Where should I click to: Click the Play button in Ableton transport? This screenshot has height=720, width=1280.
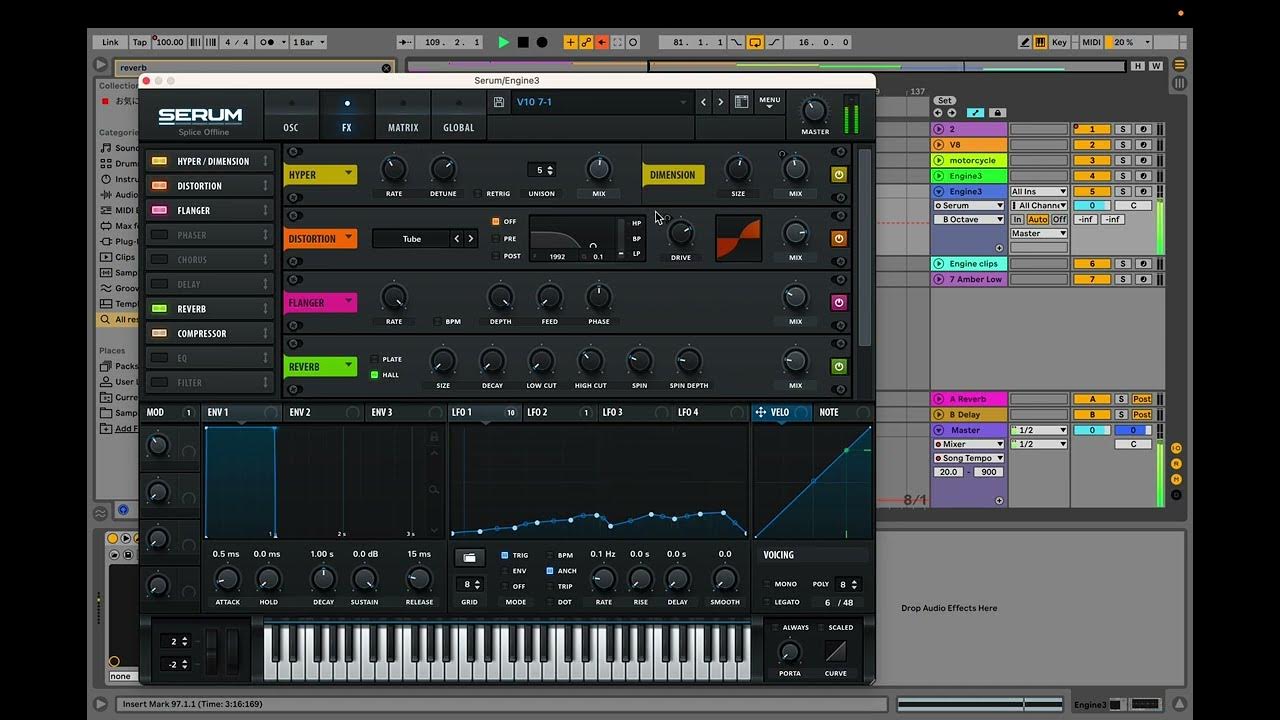point(503,42)
